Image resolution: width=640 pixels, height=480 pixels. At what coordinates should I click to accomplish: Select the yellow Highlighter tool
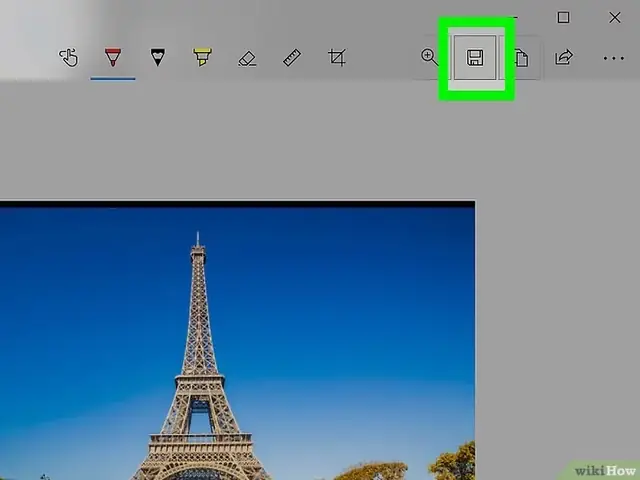202,58
